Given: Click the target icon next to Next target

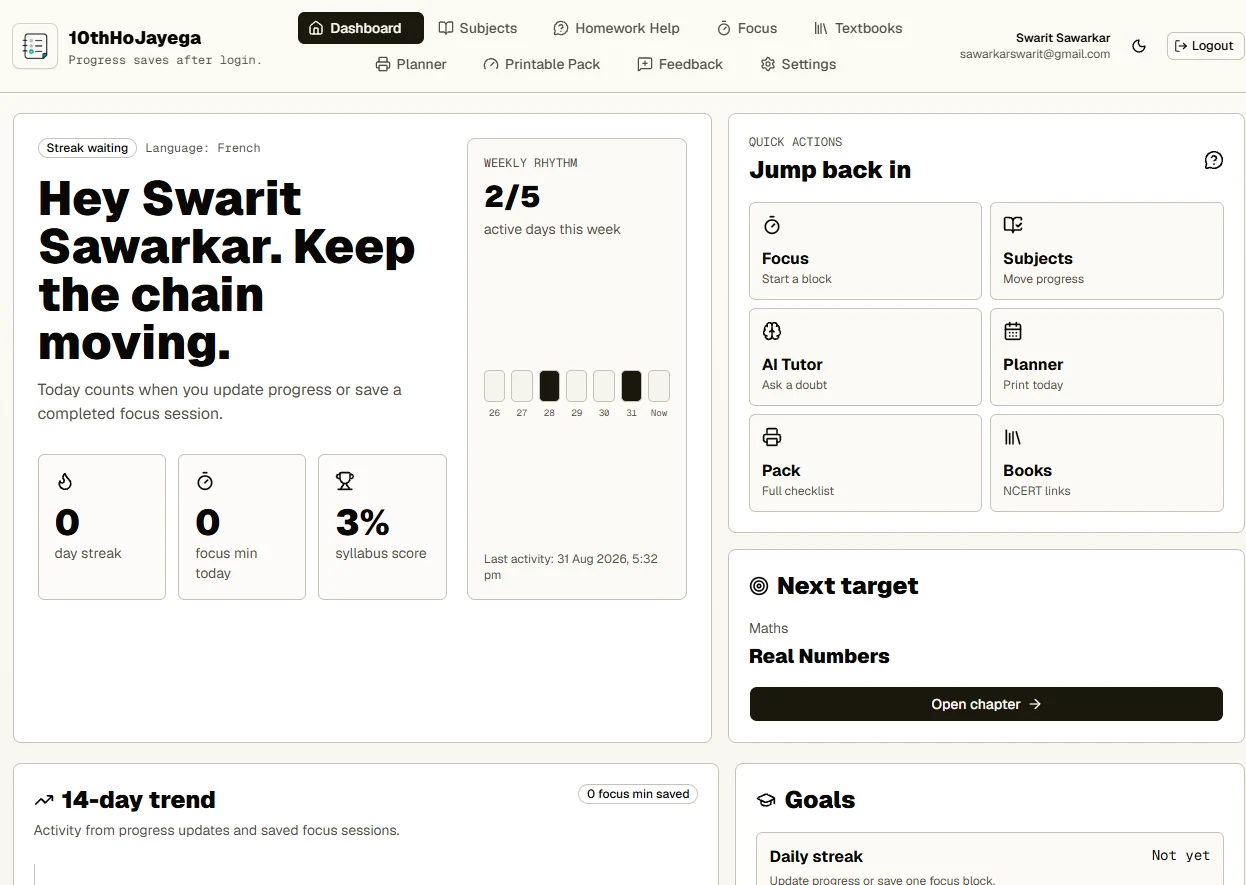Looking at the screenshot, I should click(x=759, y=586).
